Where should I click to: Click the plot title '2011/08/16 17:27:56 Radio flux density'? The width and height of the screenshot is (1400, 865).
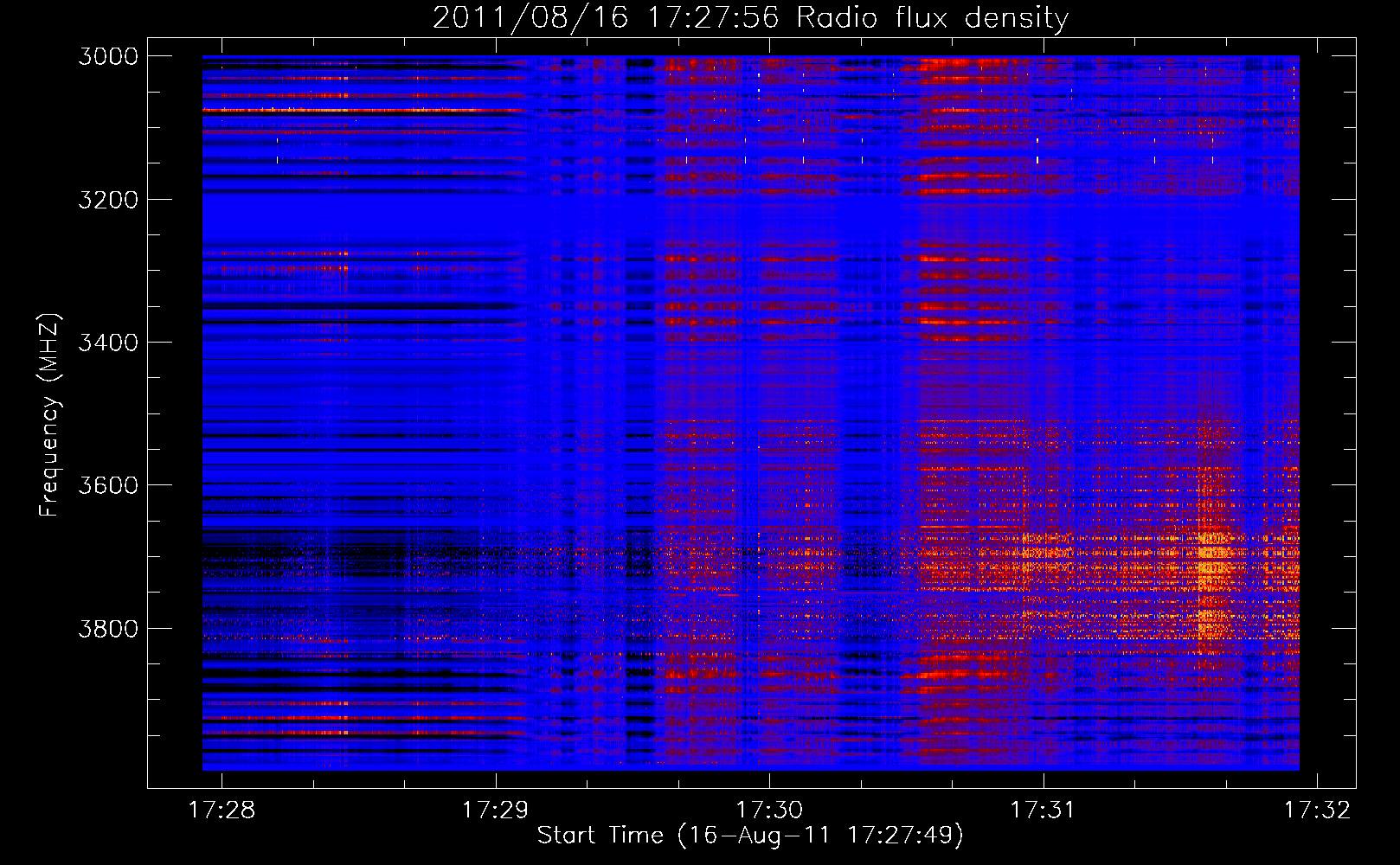click(x=750, y=18)
